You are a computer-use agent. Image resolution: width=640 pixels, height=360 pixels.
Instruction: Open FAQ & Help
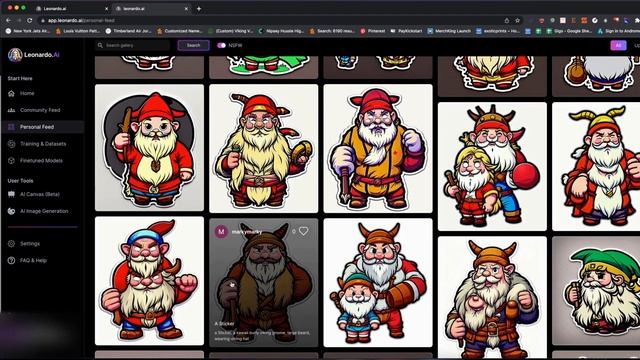point(33,260)
